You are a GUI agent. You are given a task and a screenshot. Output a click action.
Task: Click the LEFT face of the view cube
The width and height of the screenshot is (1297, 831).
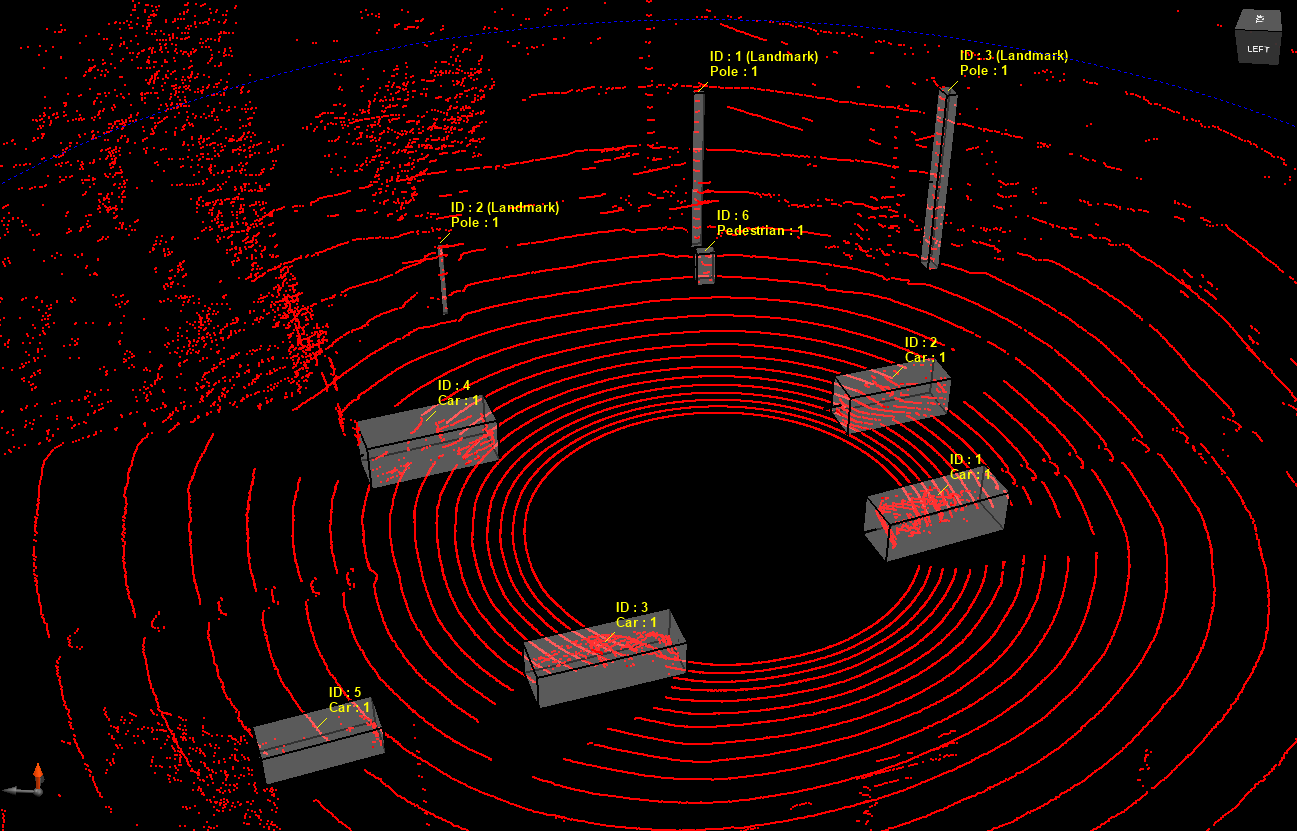click(x=1257, y=47)
